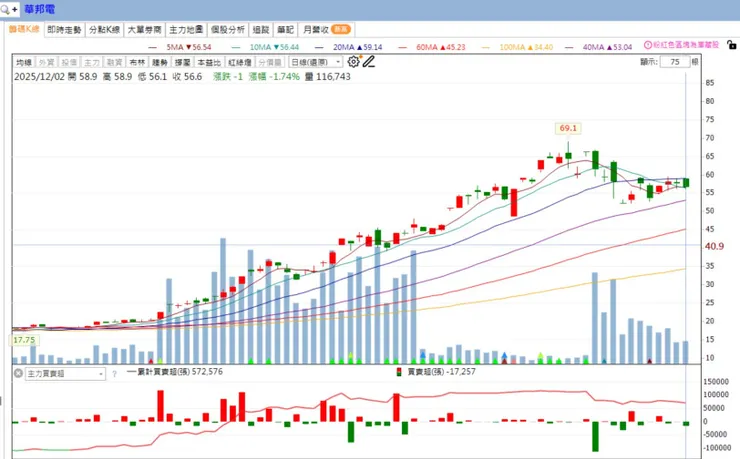Screen dimensions: 740x459
Task: Close the 主力買賣超 indicator panel
Action: tap(18, 373)
